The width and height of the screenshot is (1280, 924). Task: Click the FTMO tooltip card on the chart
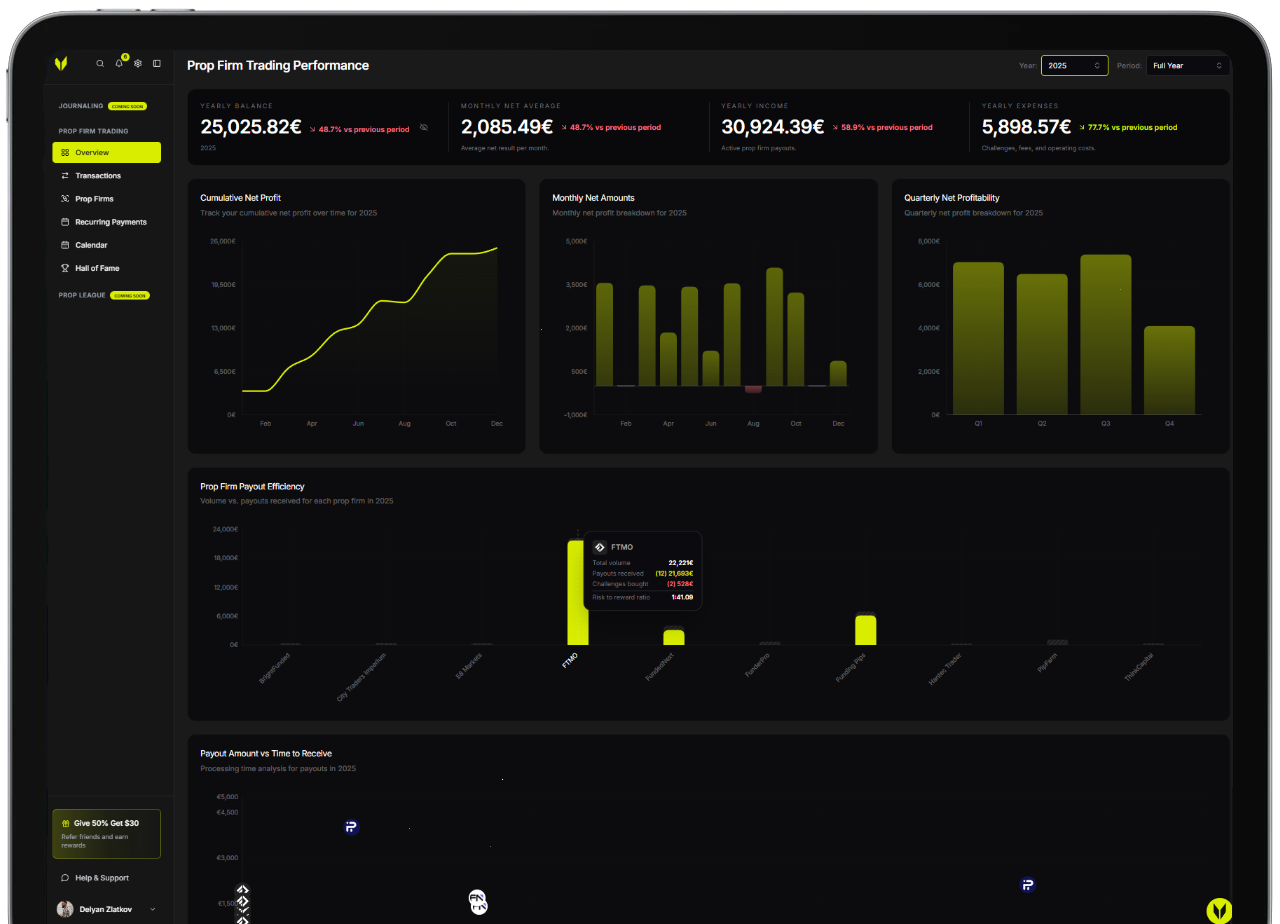point(644,570)
